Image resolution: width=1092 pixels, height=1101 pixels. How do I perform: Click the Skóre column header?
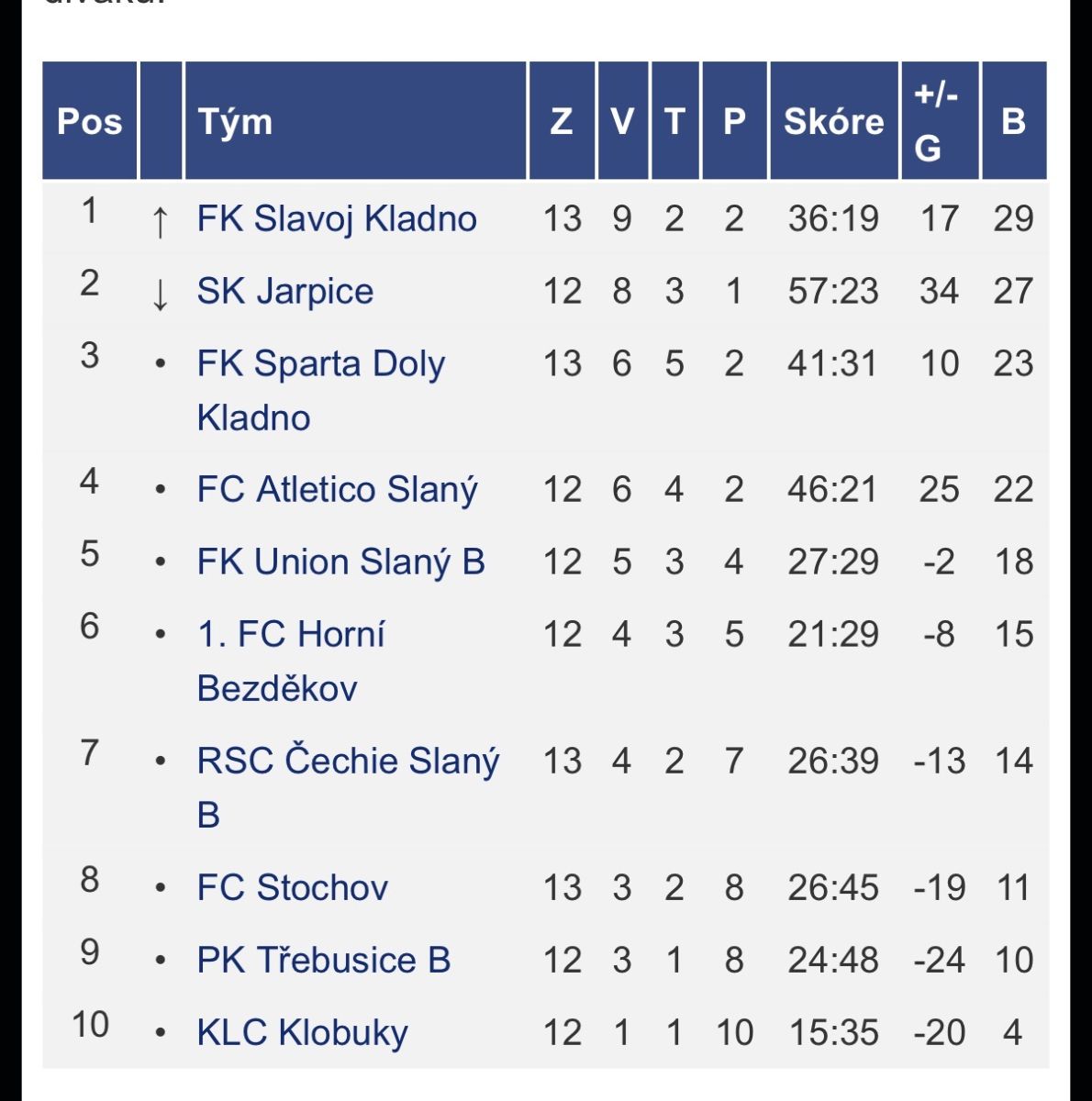tap(833, 121)
